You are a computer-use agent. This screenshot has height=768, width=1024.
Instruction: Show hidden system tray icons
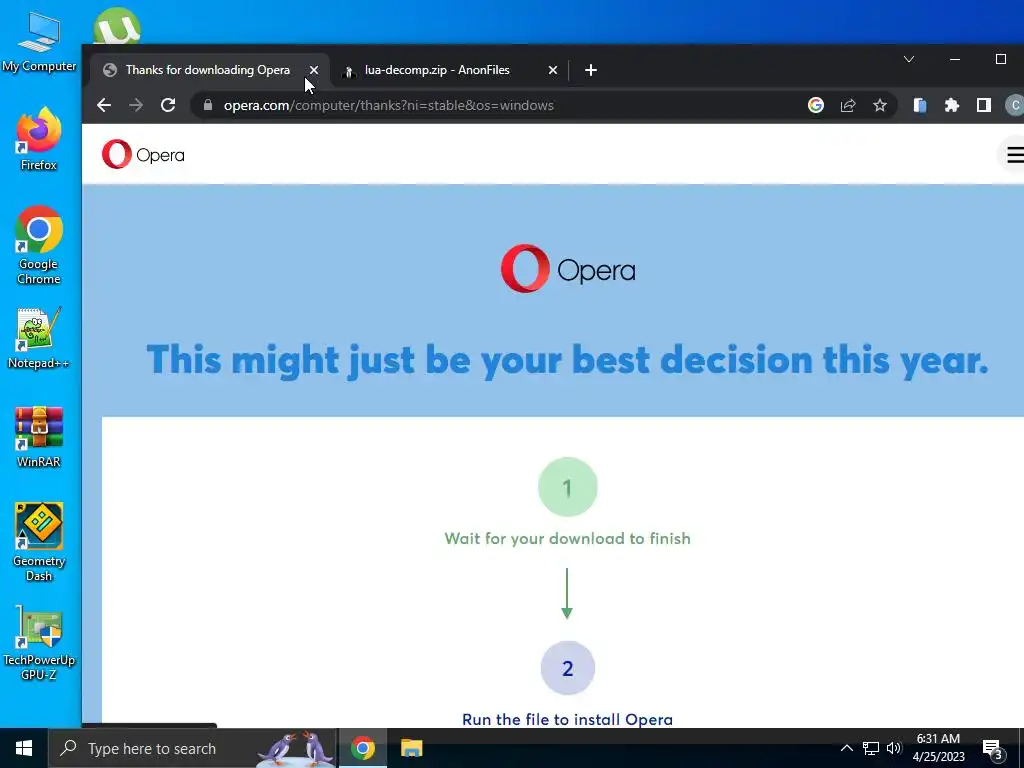click(x=846, y=748)
